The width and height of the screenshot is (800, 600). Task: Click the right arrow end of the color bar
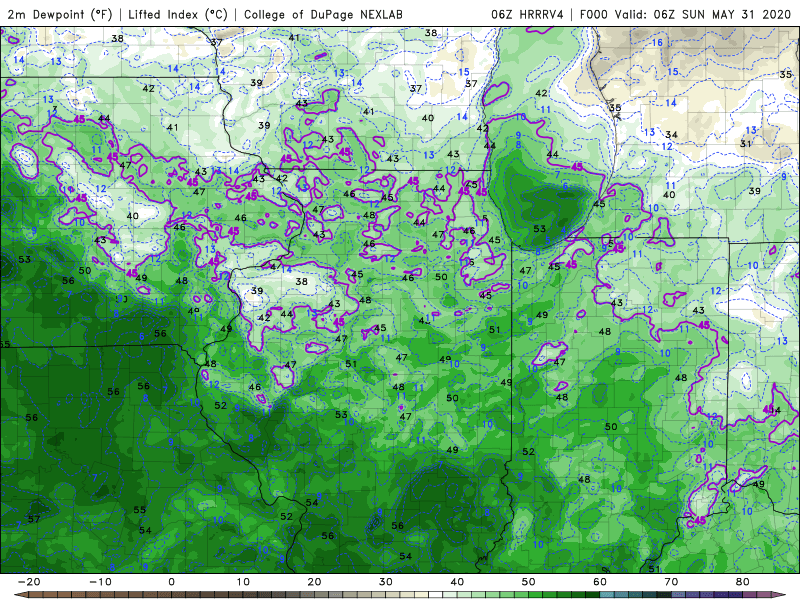click(x=780, y=595)
